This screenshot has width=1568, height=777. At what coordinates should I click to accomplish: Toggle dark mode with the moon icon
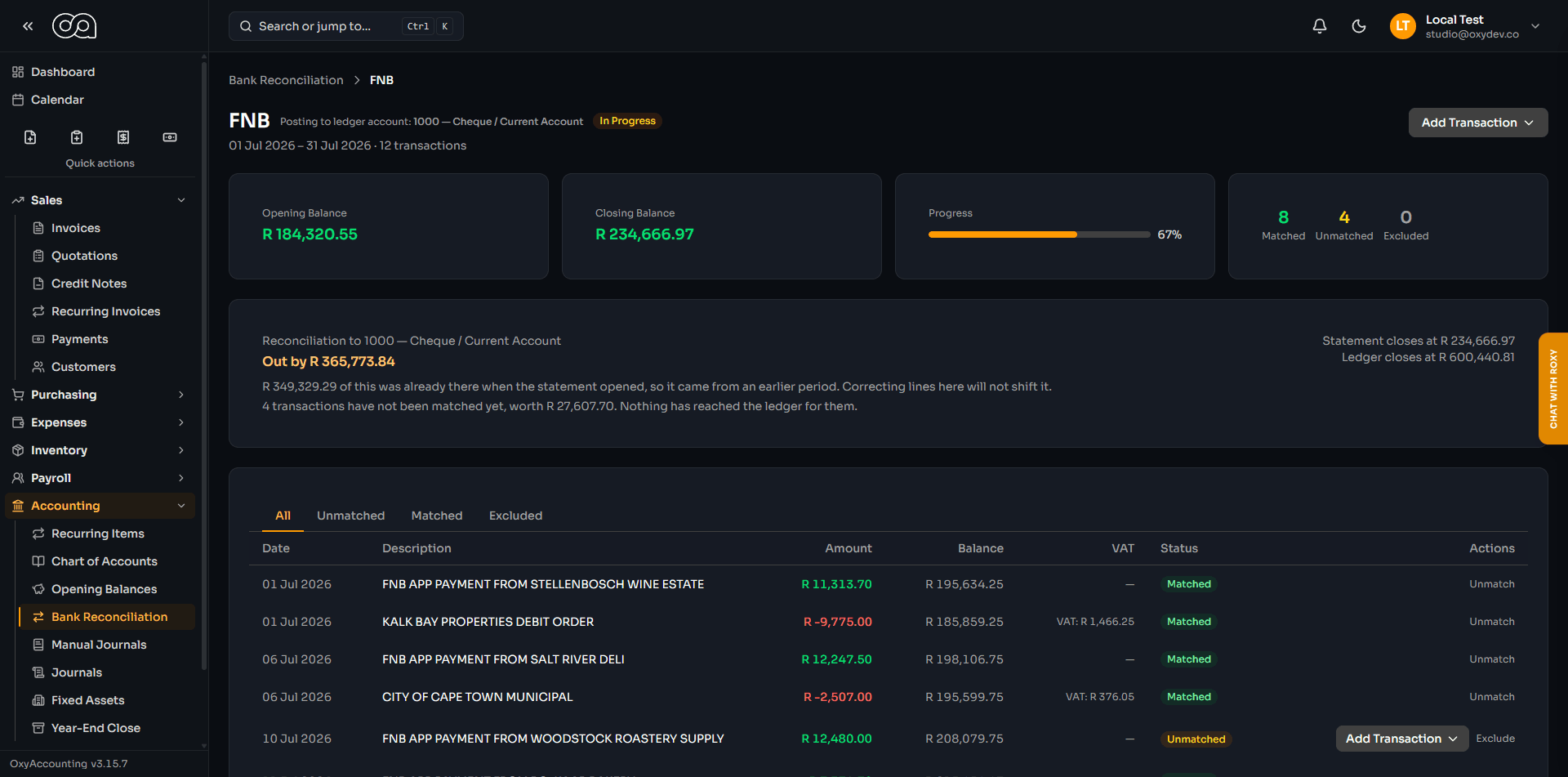pos(1359,26)
